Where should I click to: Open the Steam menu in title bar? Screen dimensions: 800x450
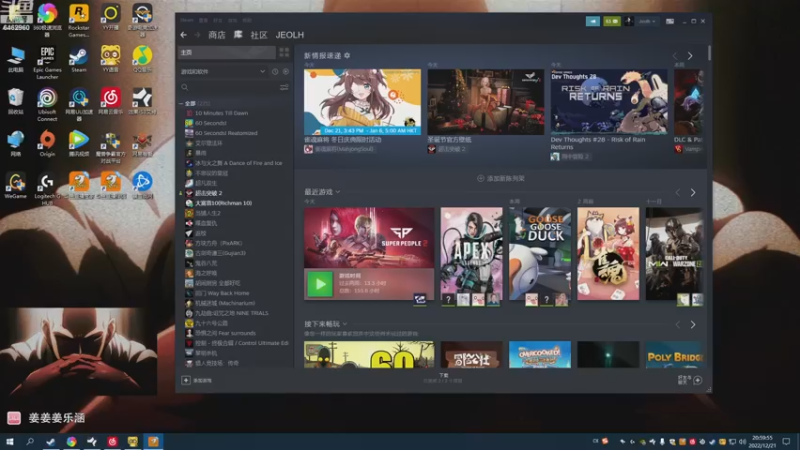point(186,20)
